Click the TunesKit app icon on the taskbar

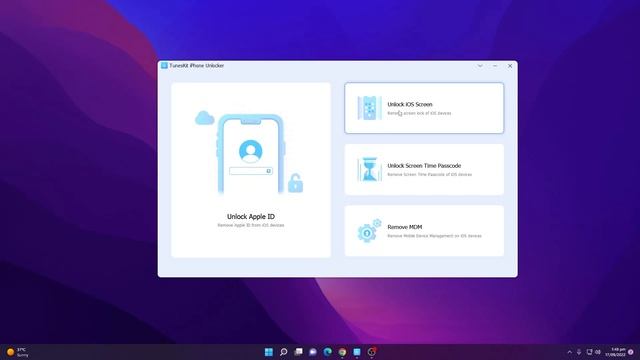pos(357,352)
